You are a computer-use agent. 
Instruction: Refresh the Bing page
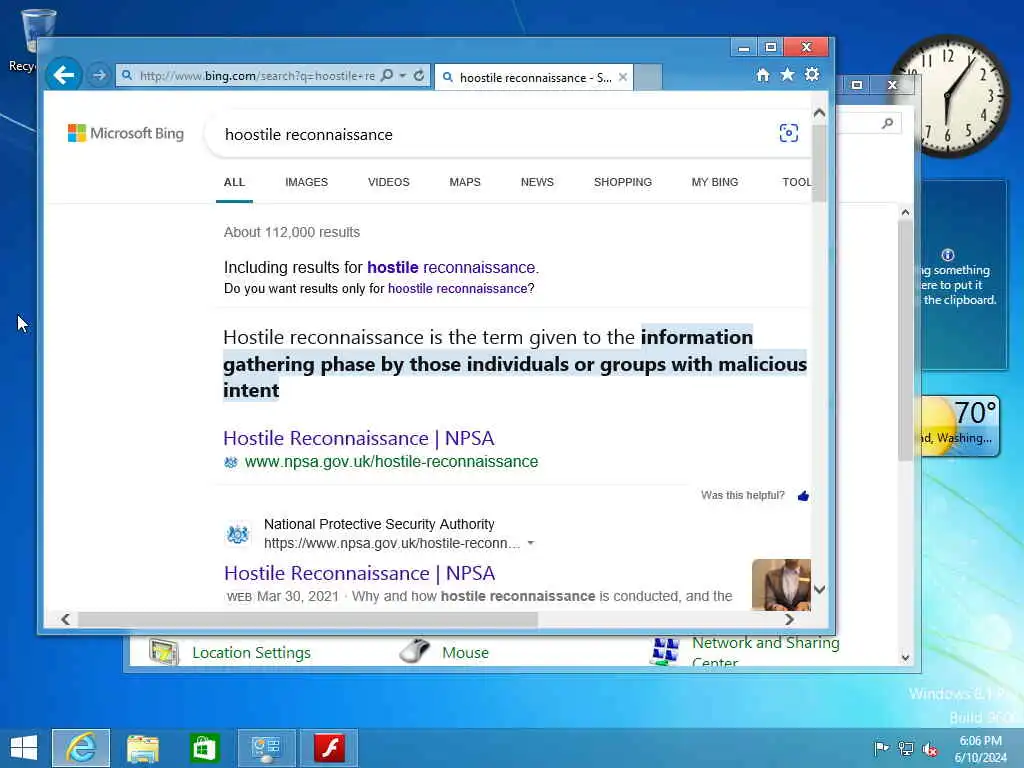419,76
